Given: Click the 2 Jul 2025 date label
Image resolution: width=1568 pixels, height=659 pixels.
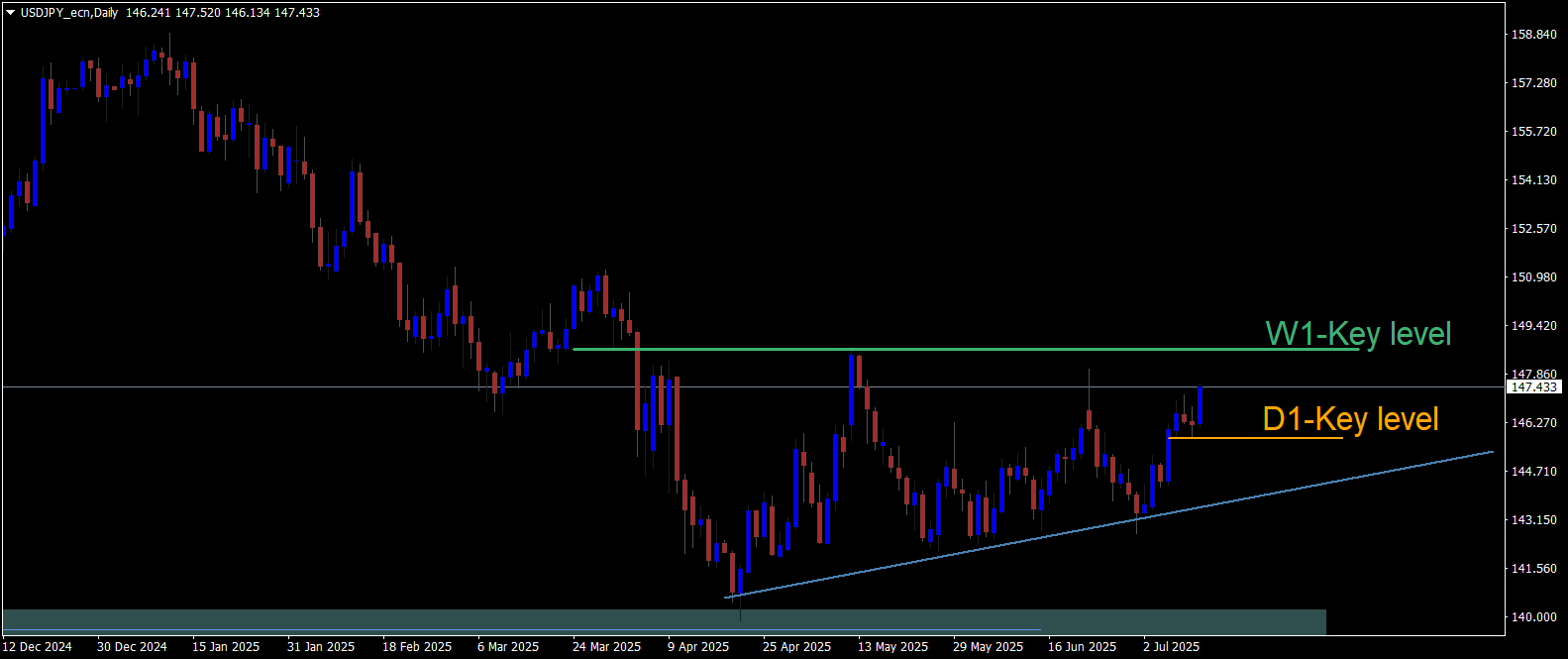Looking at the screenshot, I should tap(1172, 647).
